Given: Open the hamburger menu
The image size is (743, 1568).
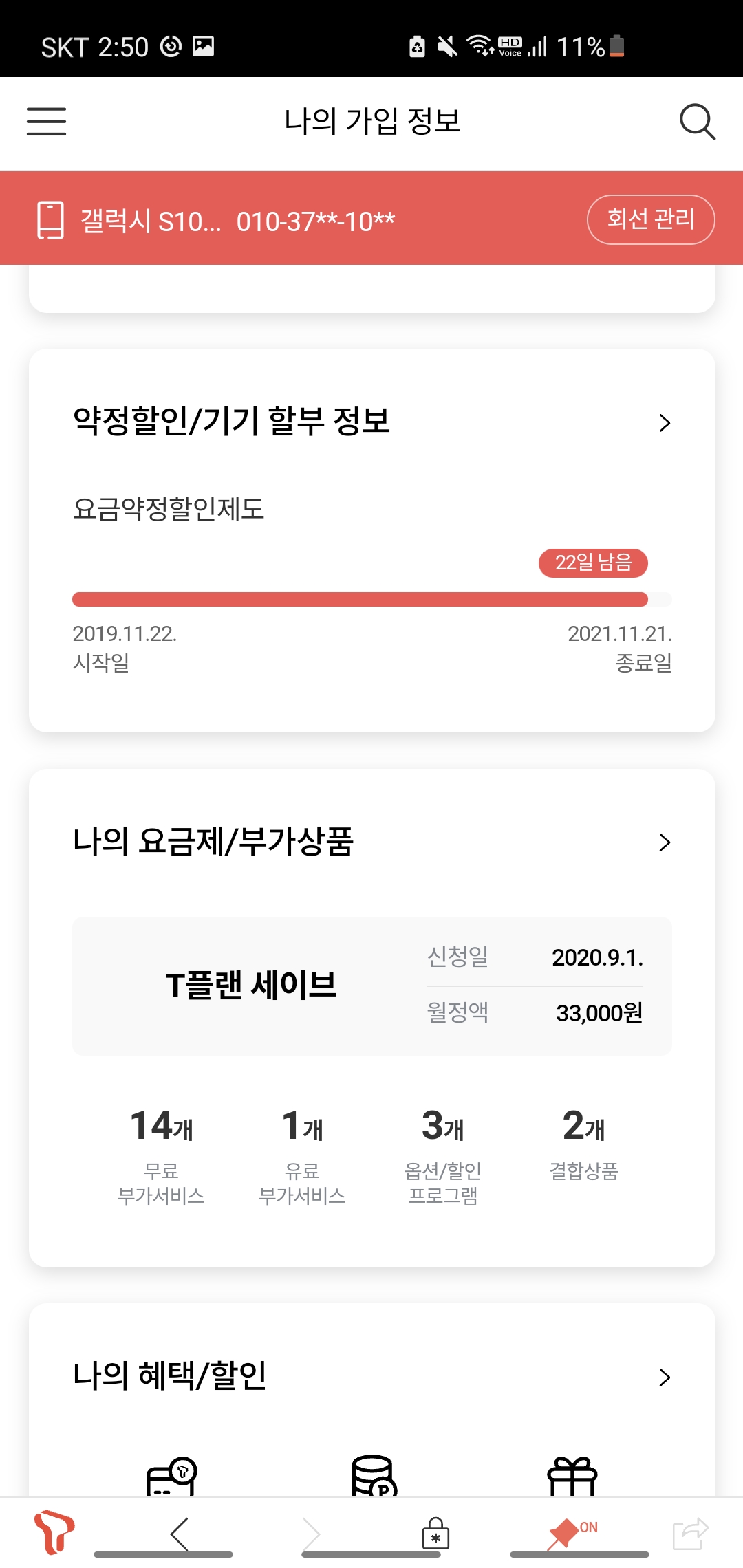Looking at the screenshot, I should coord(46,122).
